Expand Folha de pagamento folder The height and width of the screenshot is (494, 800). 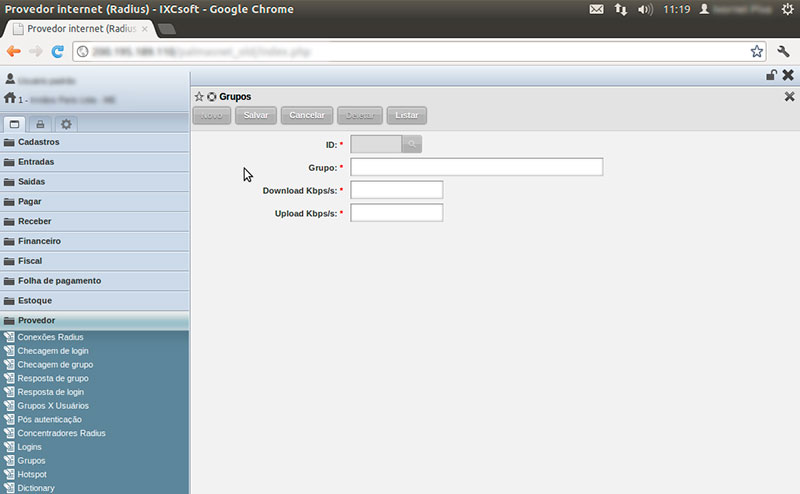pyautogui.click(x=94, y=281)
